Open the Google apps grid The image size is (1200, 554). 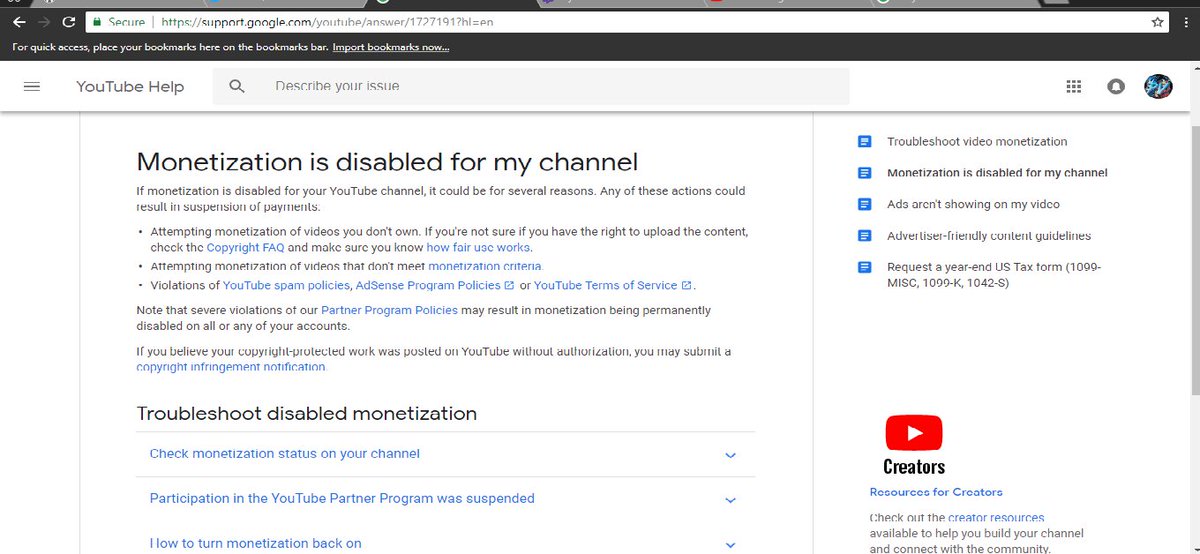coord(1074,87)
